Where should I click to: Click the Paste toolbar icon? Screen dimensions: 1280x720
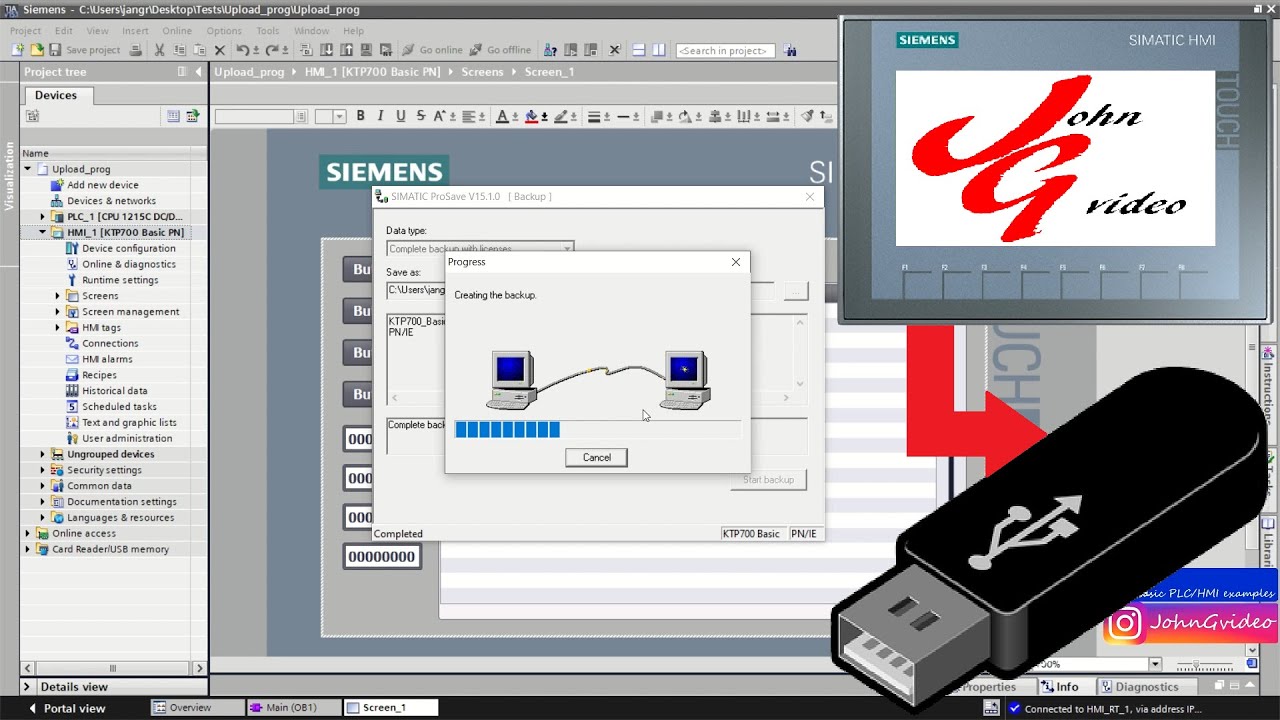[199, 50]
